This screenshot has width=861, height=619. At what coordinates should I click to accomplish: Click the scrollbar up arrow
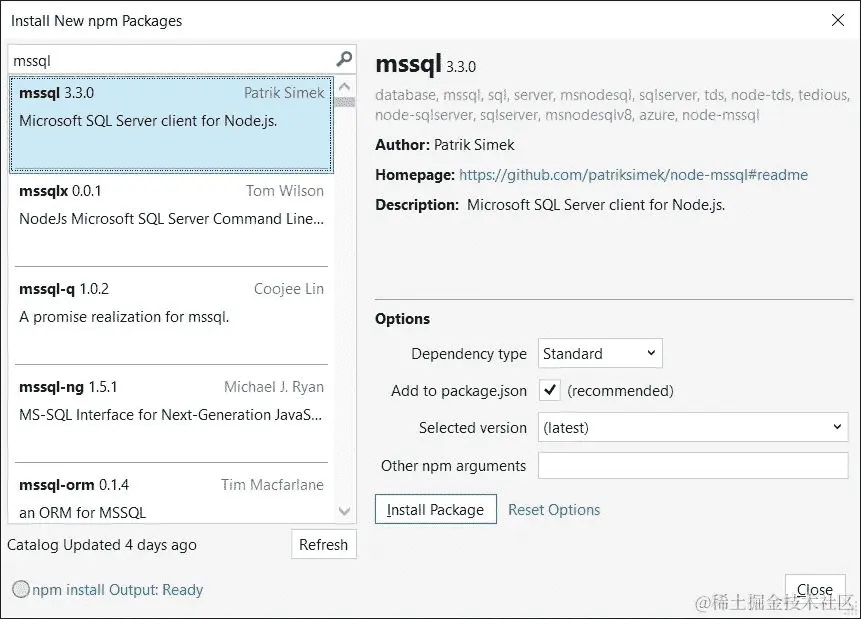point(344,86)
